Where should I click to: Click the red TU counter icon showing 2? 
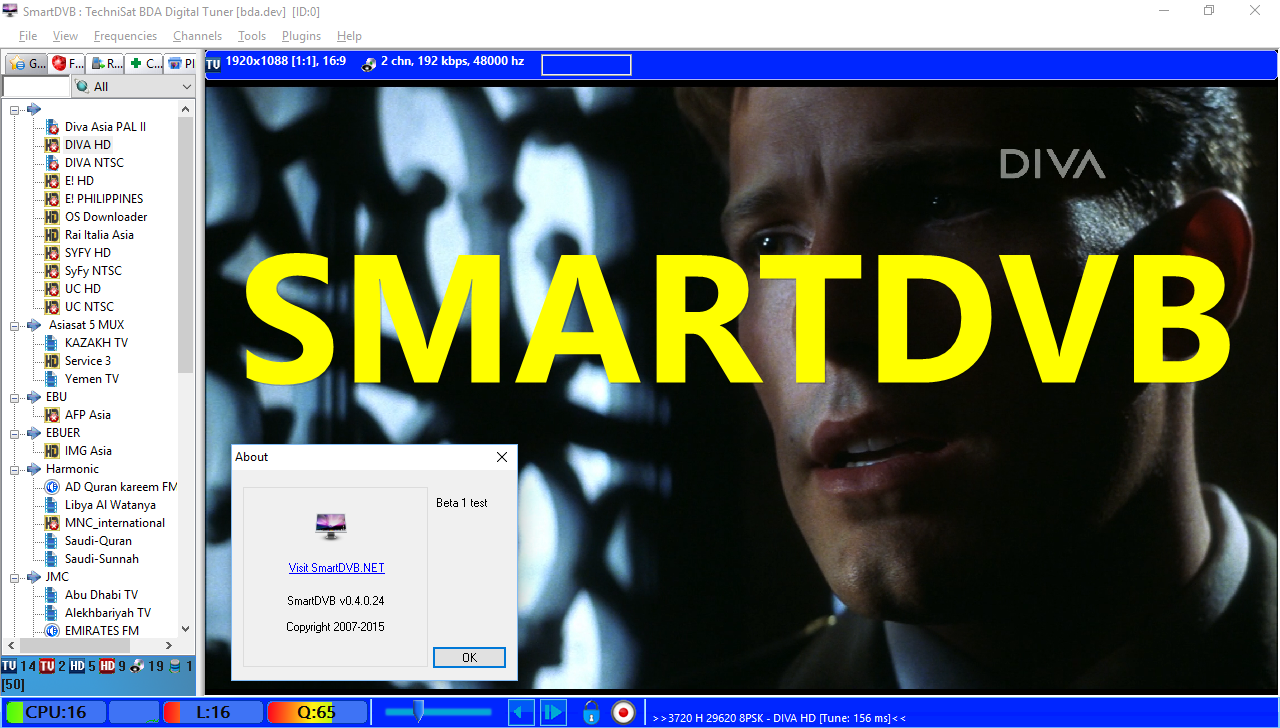pyautogui.click(x=47, y=666)
